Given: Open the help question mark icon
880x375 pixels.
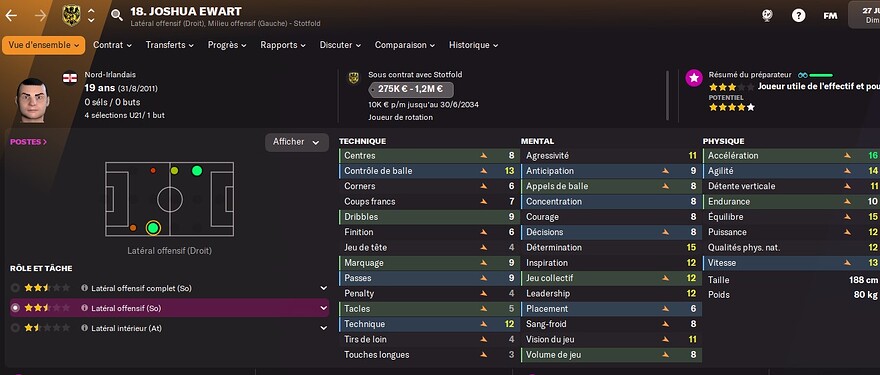Looking at the screenshot, I should 798,15.
